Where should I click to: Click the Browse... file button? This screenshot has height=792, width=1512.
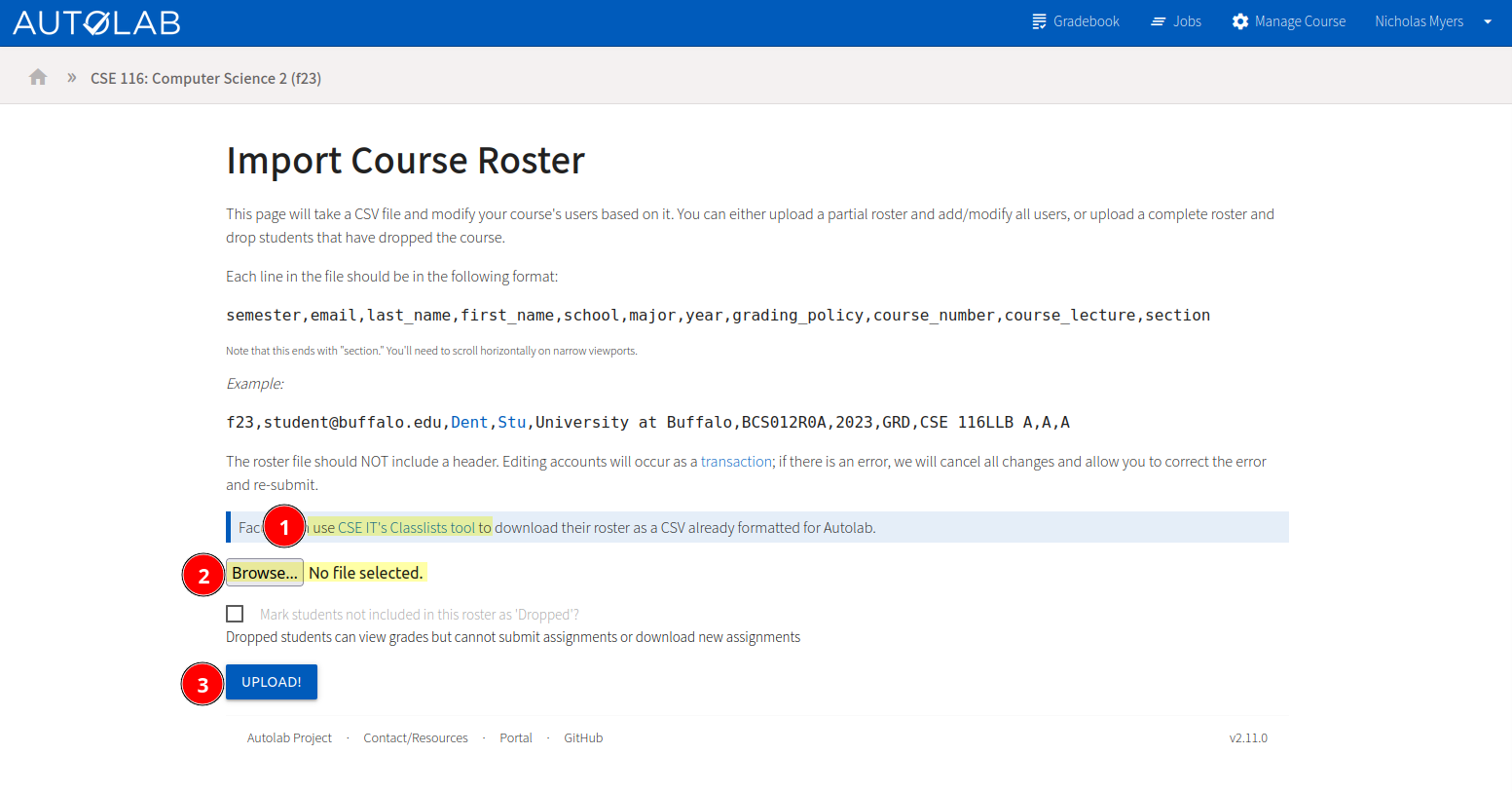click(x=265, y=573)
